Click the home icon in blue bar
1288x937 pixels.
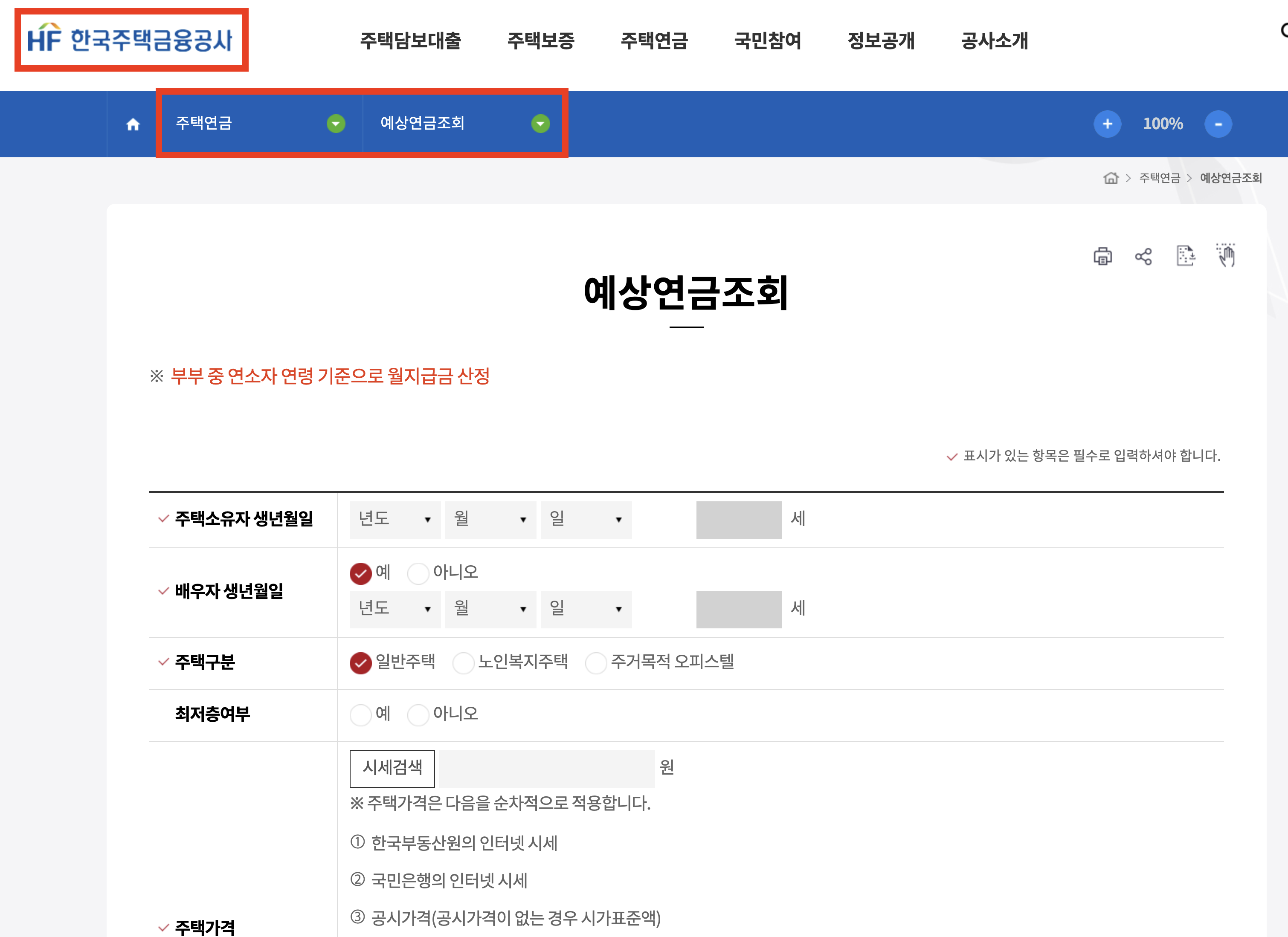[133, 124]
